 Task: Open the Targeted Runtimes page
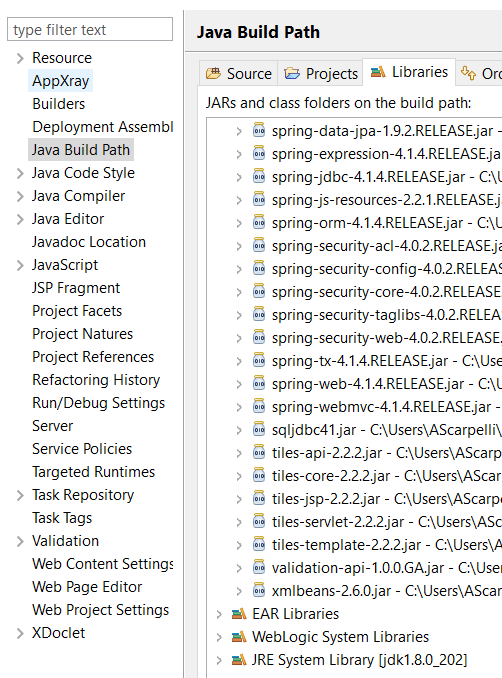click(93, 472)
